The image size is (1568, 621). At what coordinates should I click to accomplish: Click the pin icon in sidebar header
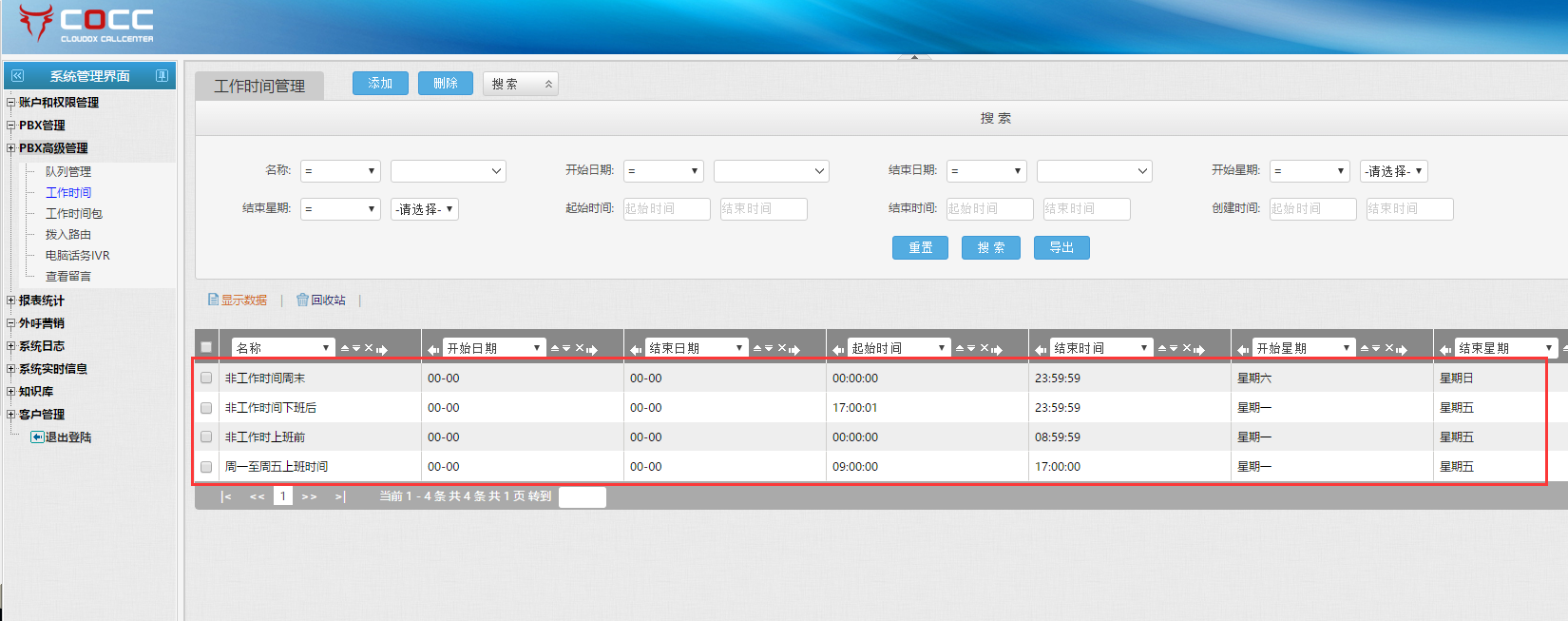coord(162,75)
